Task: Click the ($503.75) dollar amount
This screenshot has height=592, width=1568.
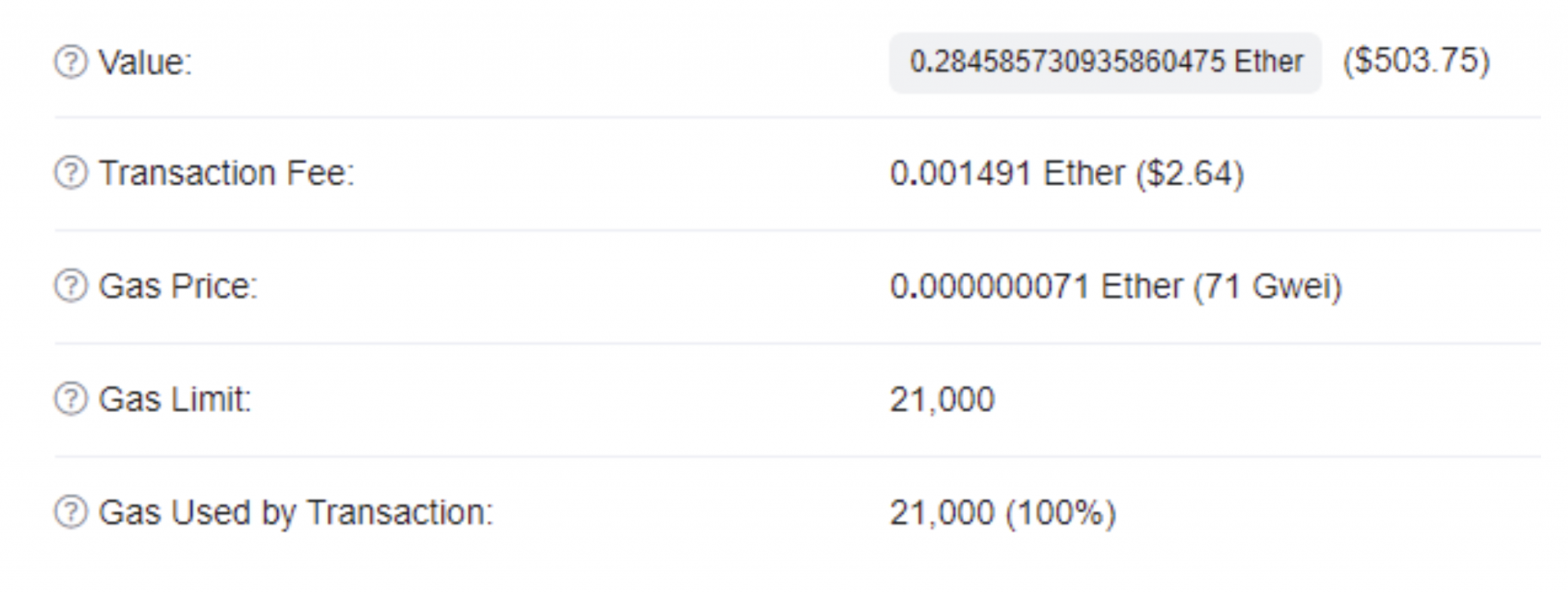Action: (x=1416, y=61)
